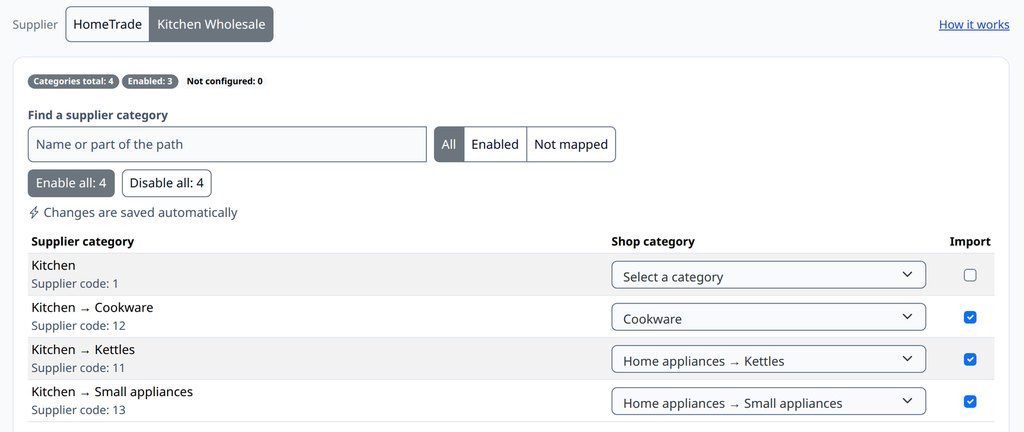Click Supplier code: 12 text

78,326
